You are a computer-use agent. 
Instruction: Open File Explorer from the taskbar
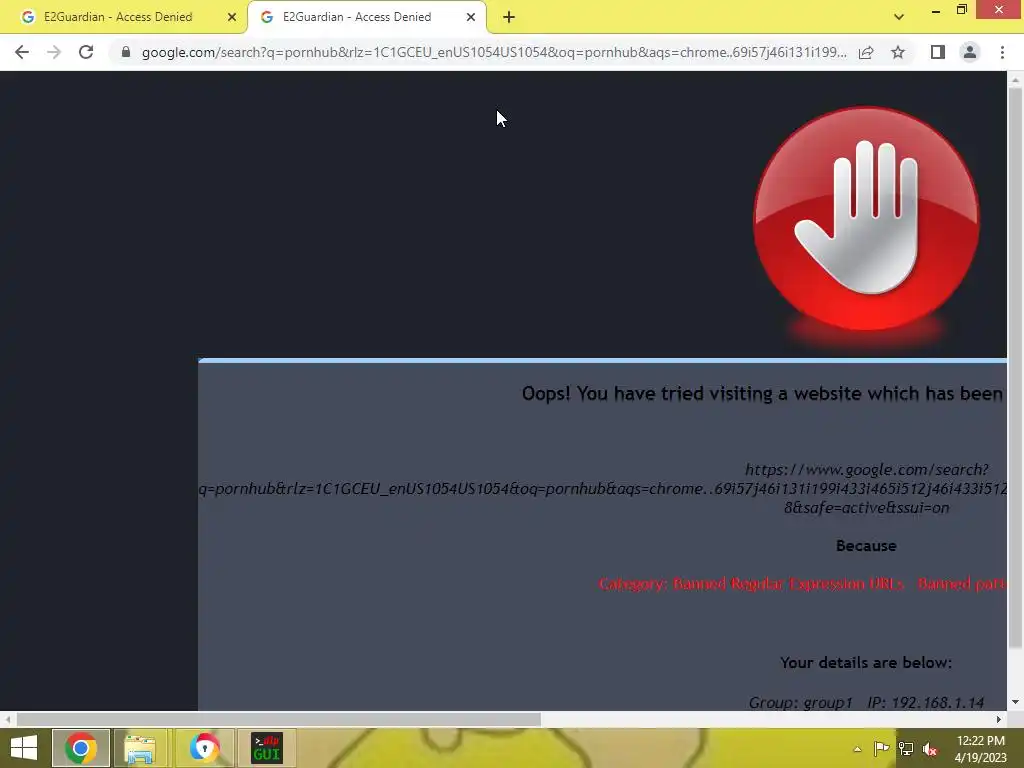pos(140,748)
